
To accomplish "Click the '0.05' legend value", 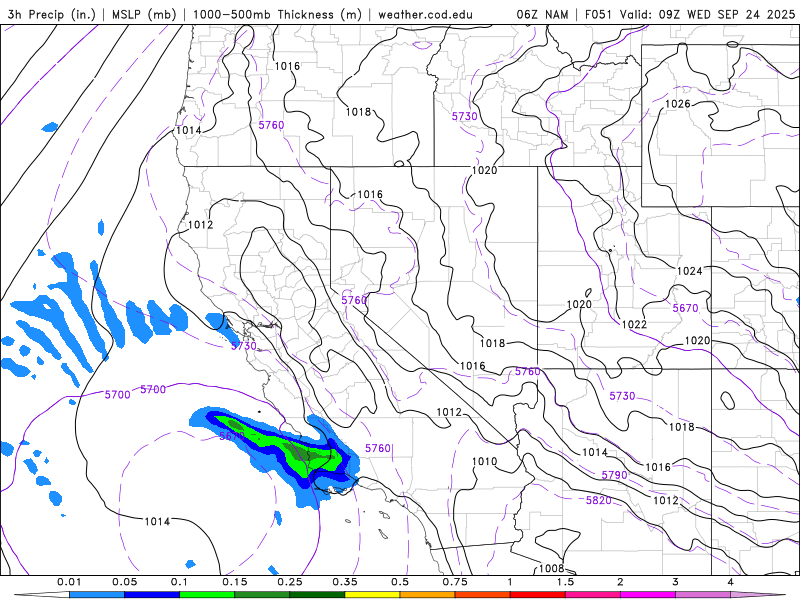I will pos(124,582).
